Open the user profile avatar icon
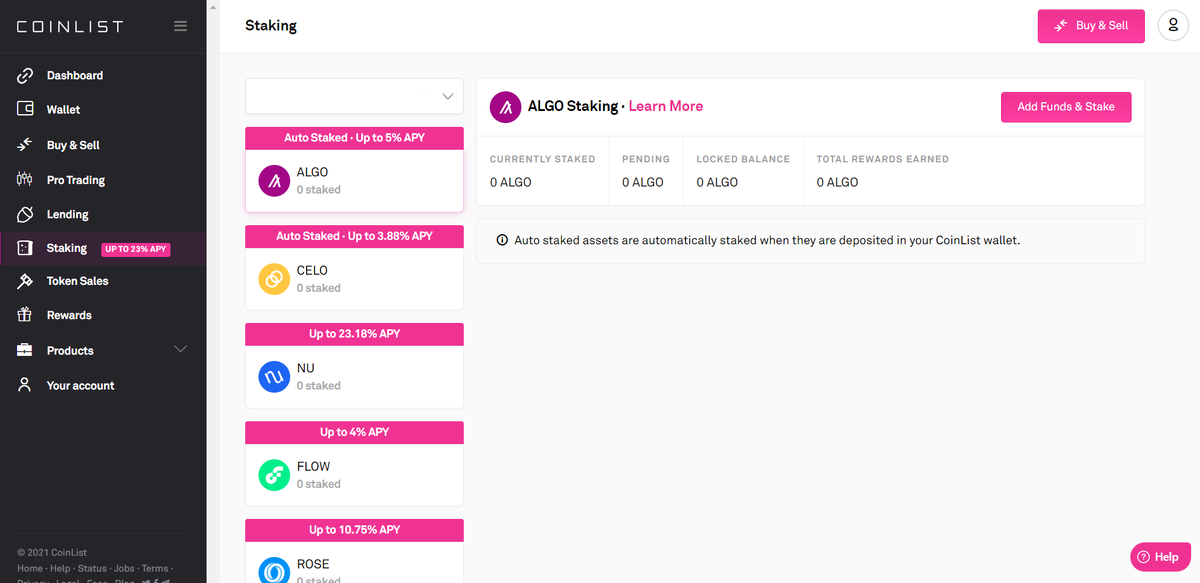1200x583 pixels. tap(1173, 26)
